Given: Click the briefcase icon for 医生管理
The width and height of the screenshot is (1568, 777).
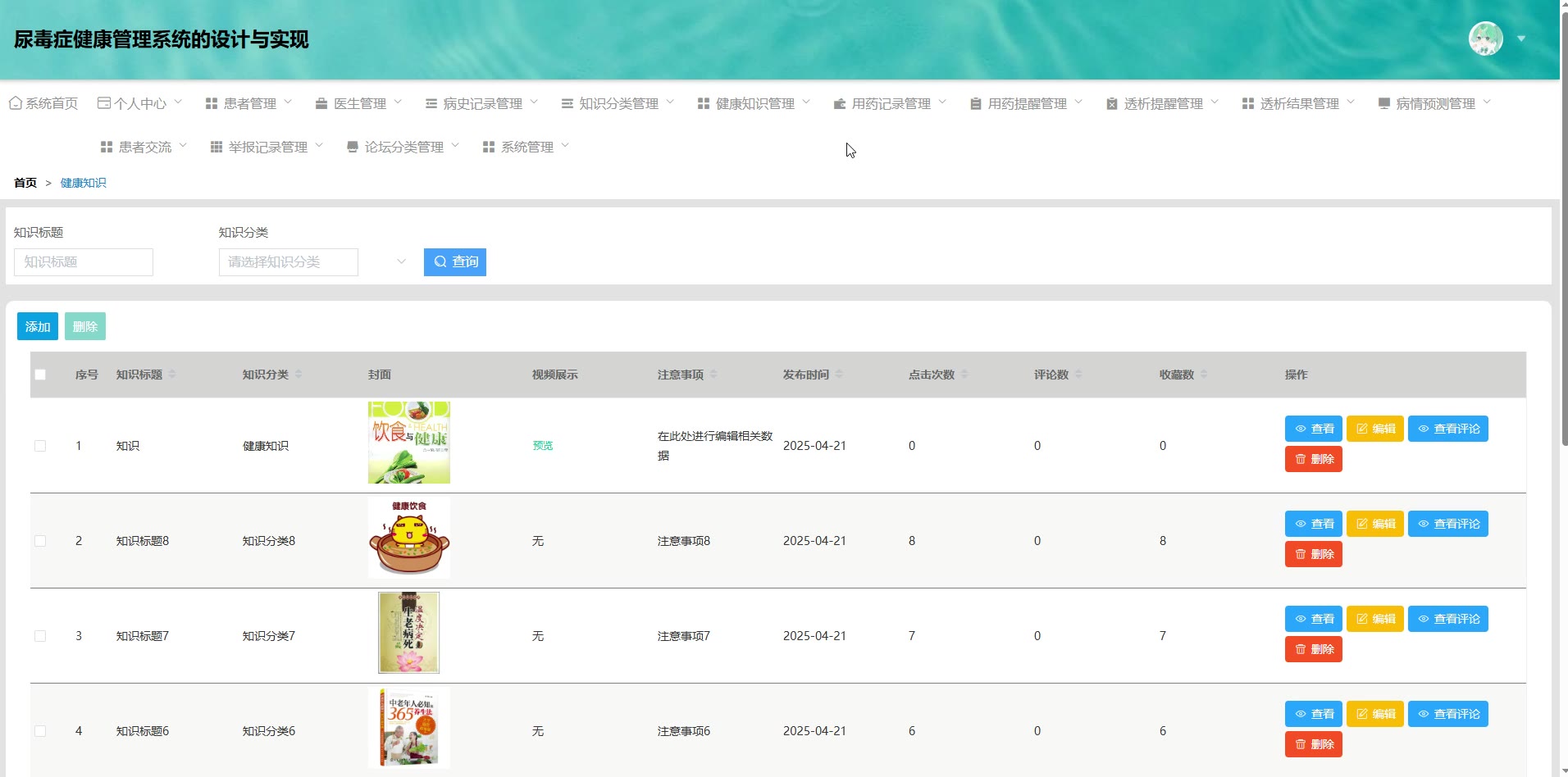Looking at the screenshot, I should tap(321, 103).
